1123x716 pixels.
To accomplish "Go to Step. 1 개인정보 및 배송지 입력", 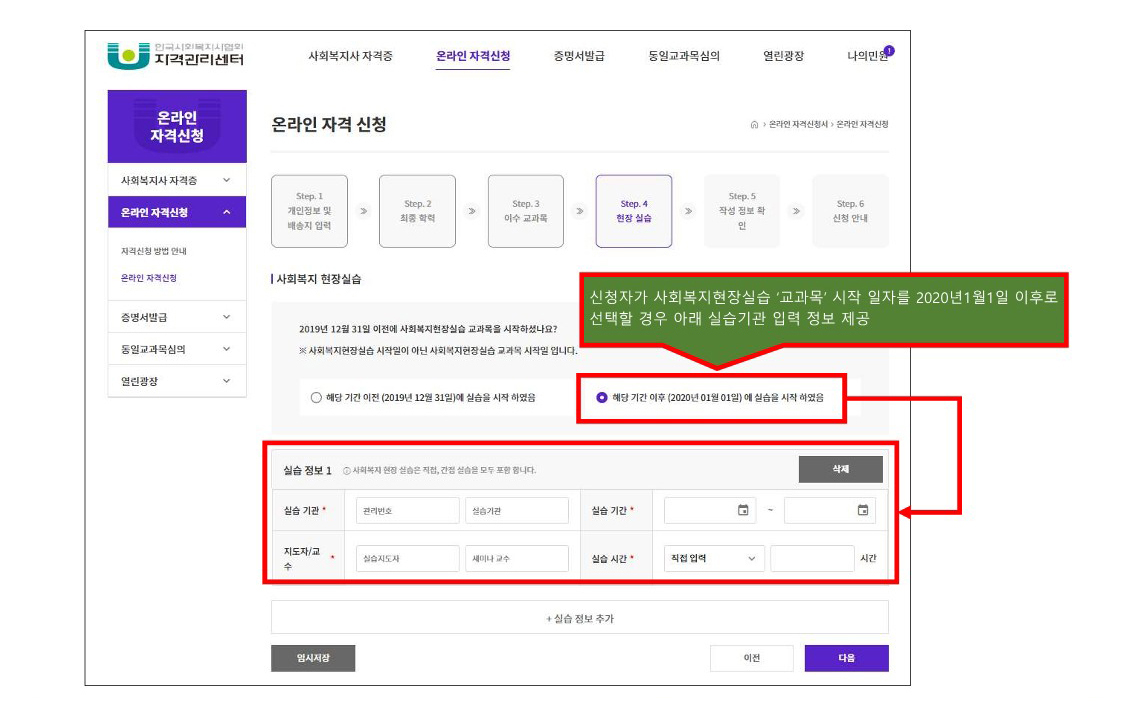I will (309, 211).
